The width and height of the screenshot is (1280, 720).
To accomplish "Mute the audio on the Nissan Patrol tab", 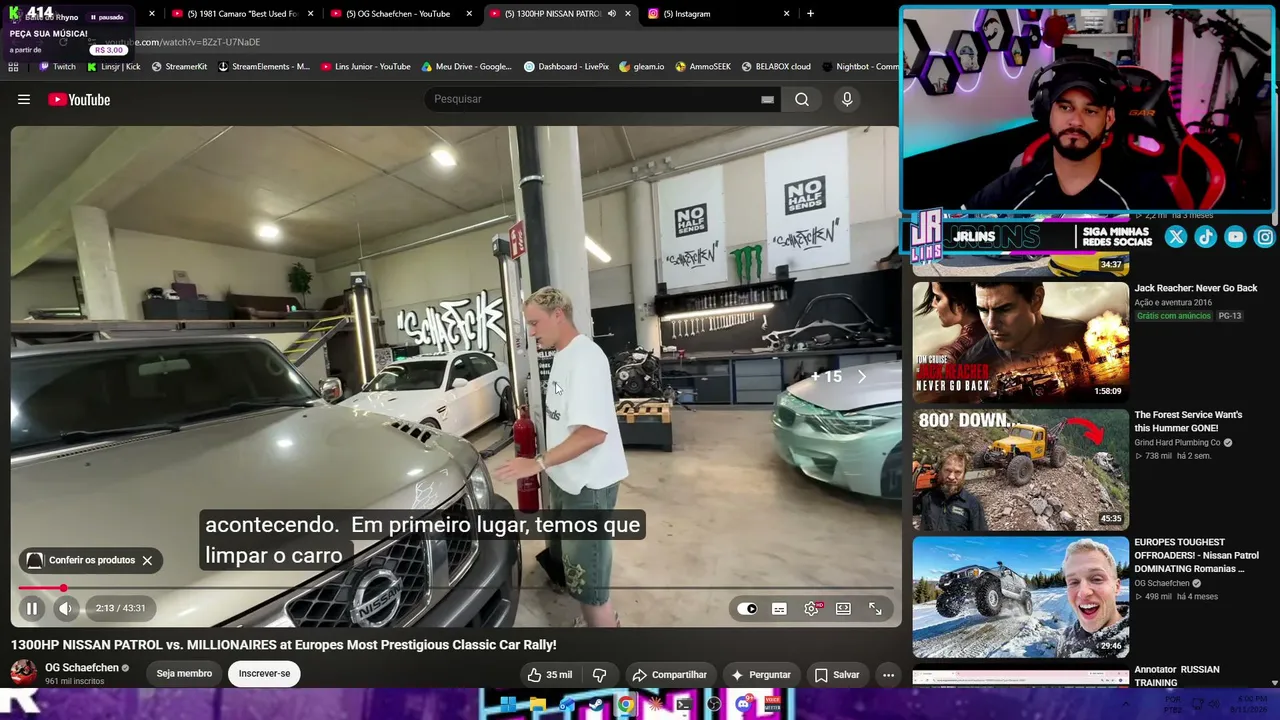I will coord(611,14).
